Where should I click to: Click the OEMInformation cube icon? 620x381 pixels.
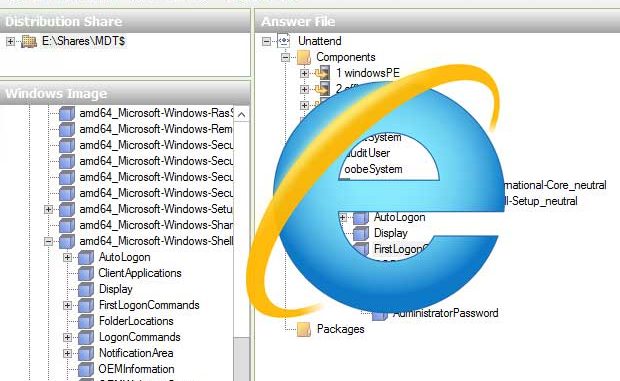point(86,369)
